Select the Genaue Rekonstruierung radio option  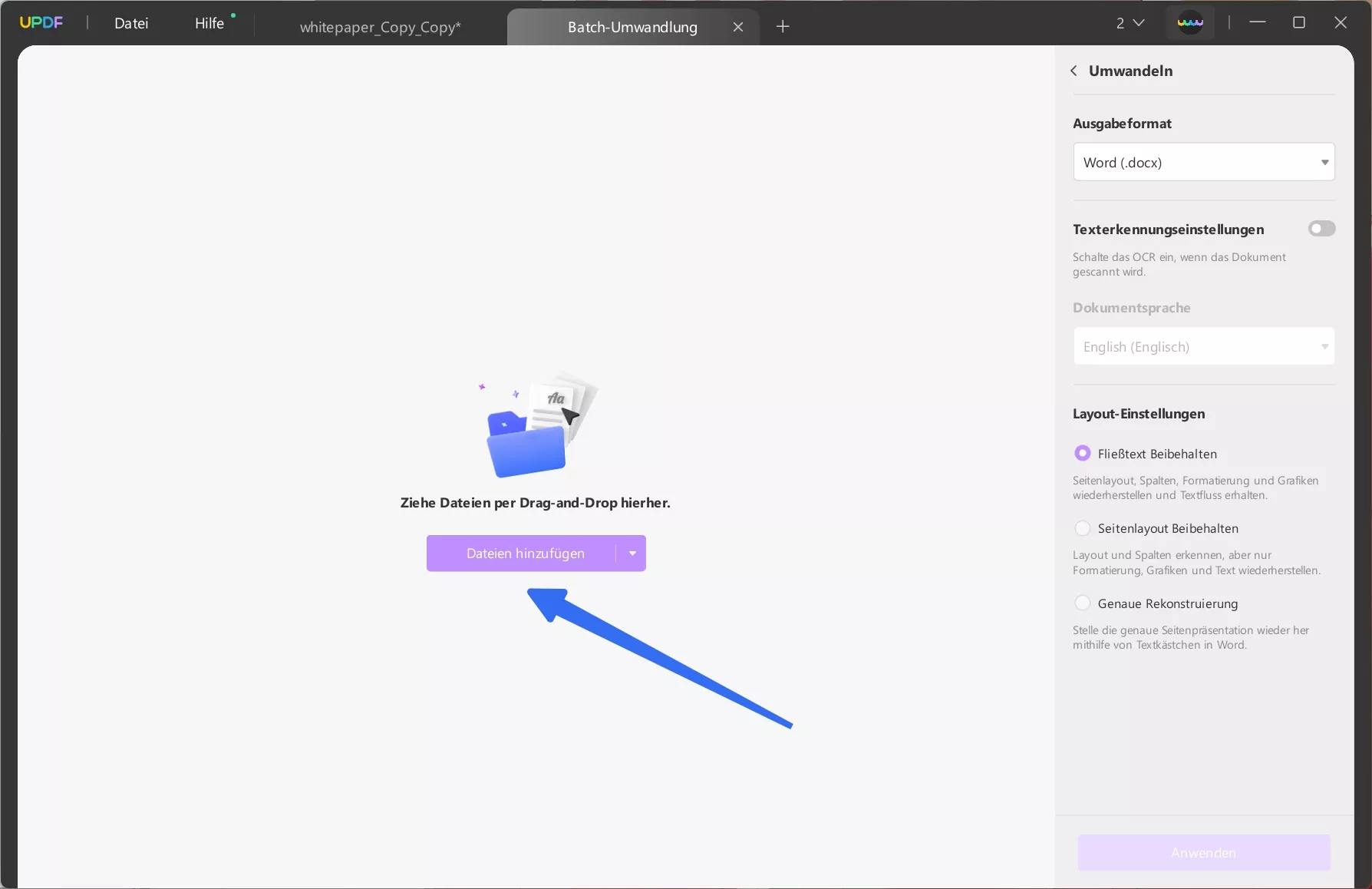coord(1082,603)
